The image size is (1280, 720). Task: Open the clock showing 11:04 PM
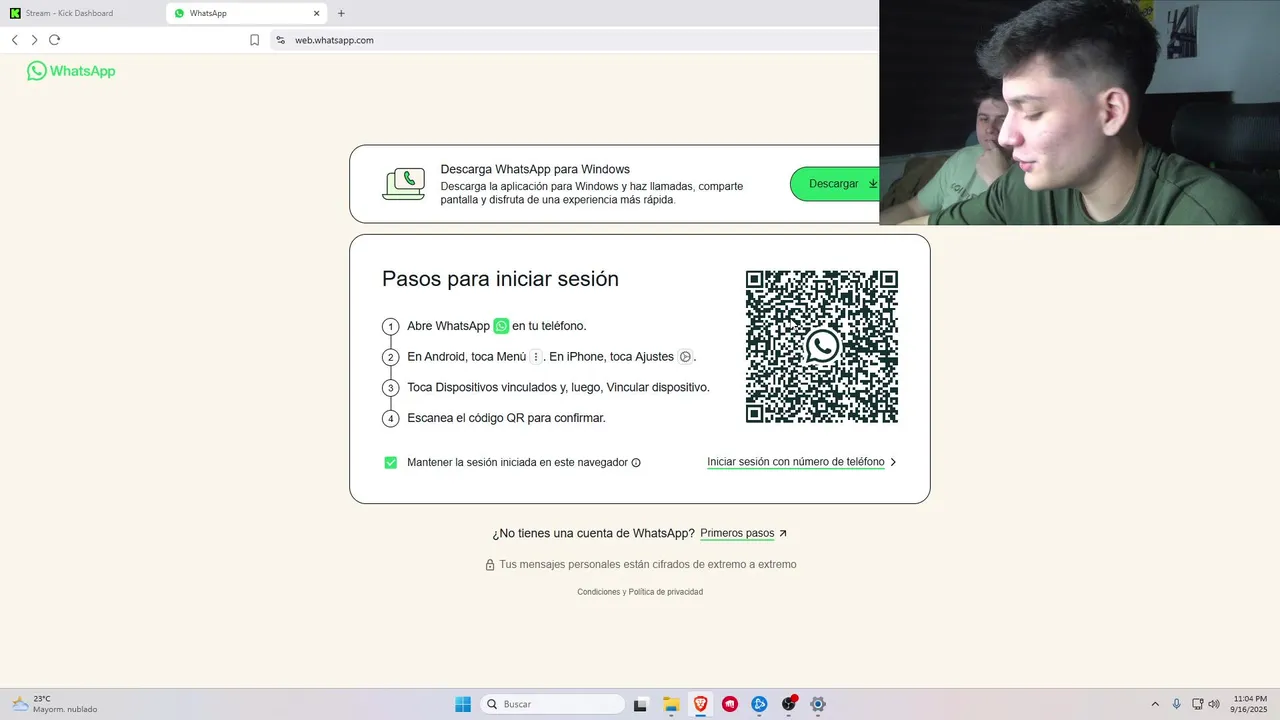click(1250, 704)
